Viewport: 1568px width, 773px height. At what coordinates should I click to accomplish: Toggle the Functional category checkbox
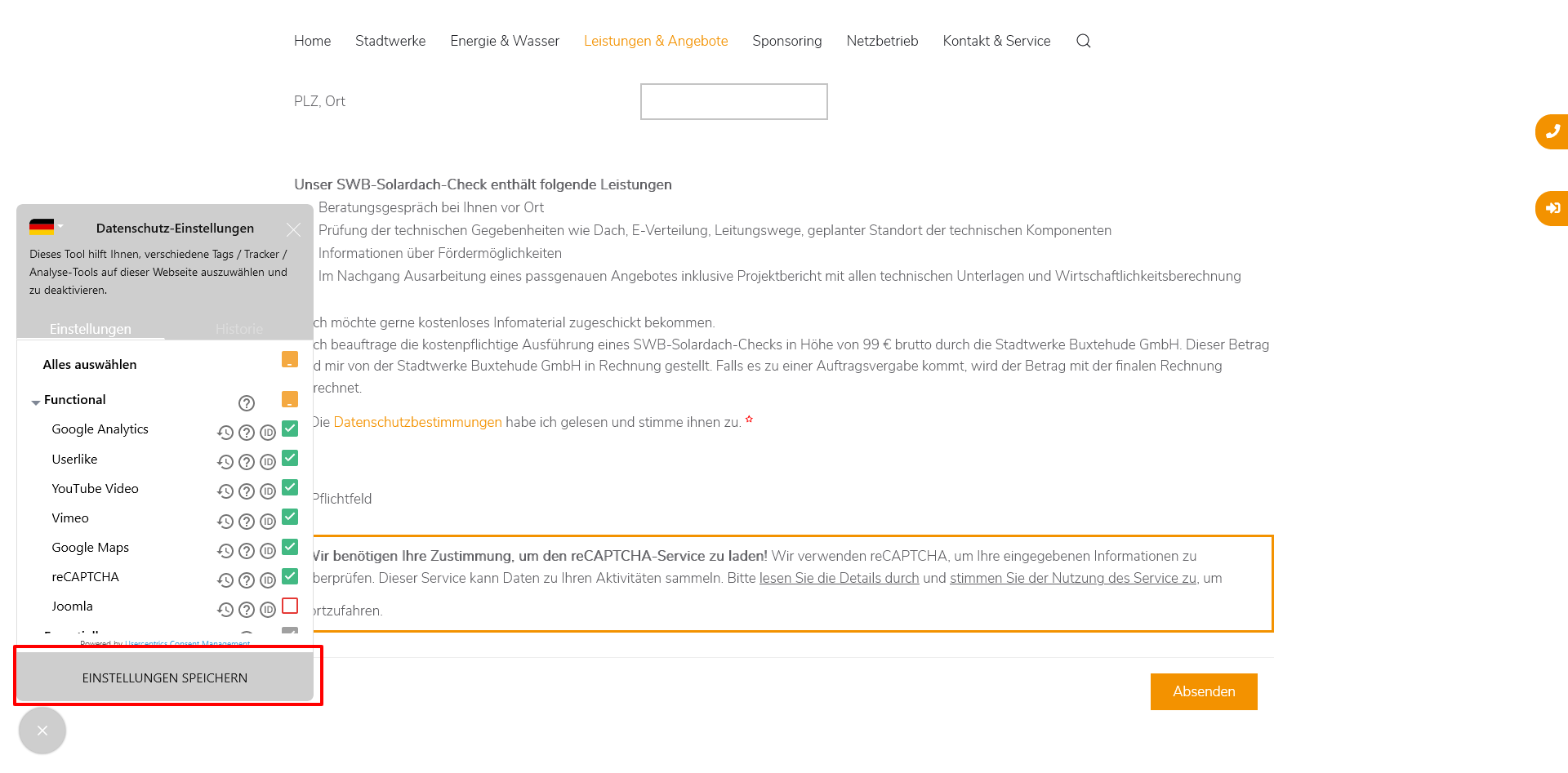click(x=290, y=399)
